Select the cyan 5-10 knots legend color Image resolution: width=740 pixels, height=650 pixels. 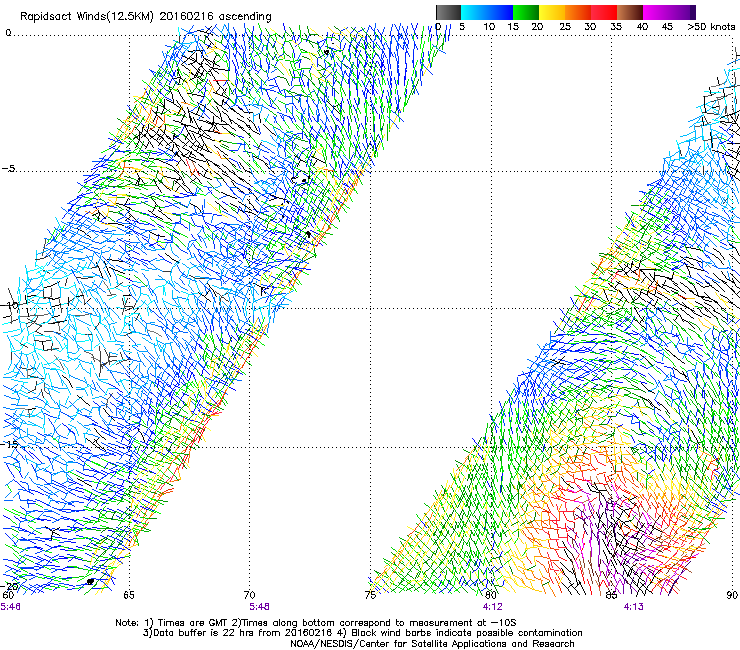click(474, 12)
